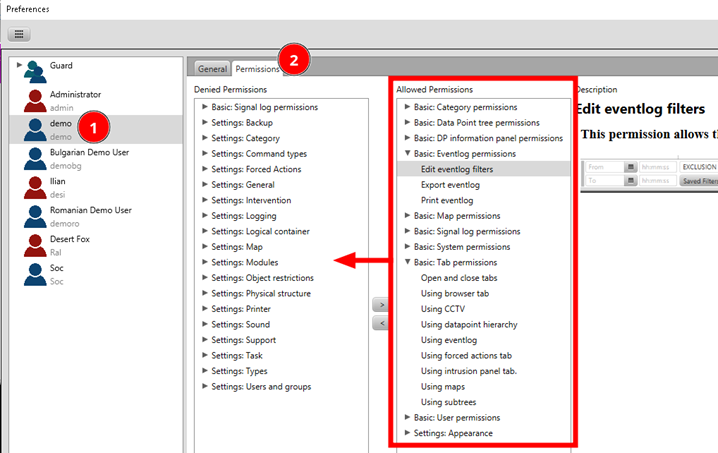Image resolution: width=718 pixels, height=453 pixels.
Task: Select Using CCTV permission
Action: coord(443,309)
